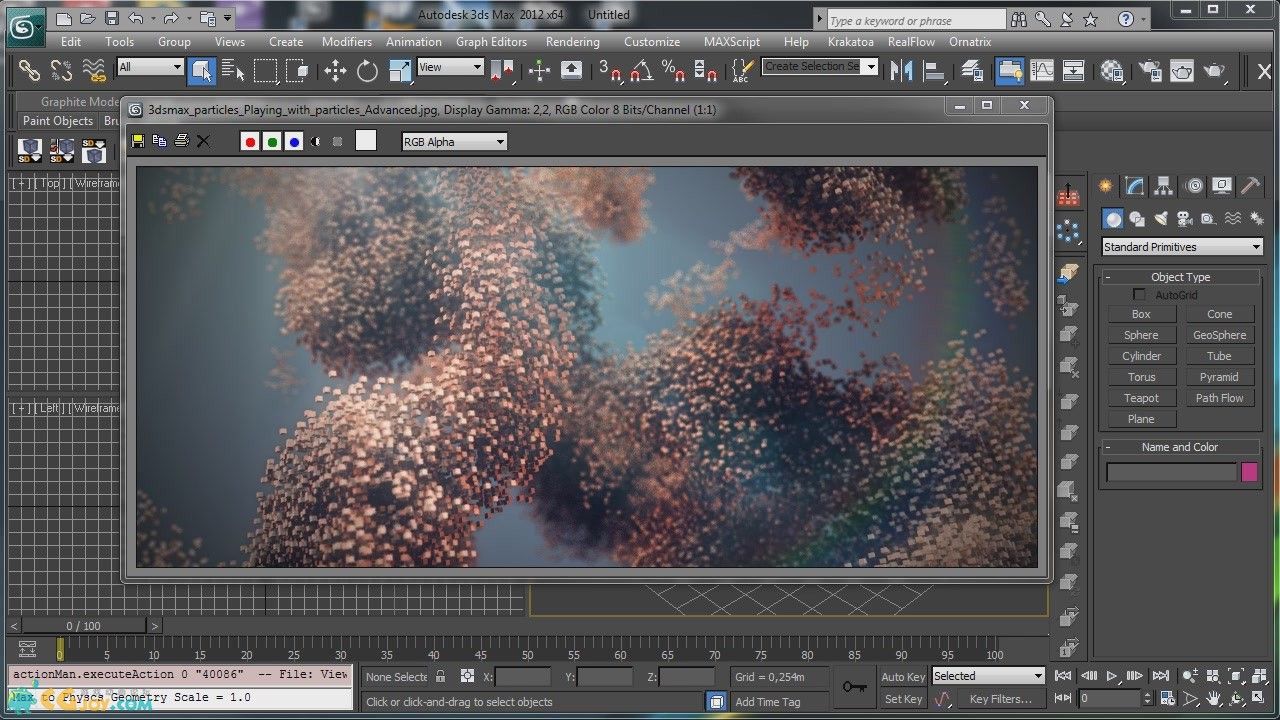
Task: Collapse the Object Type rollout
Action: pyautogui.click(x=1180, y=277)
